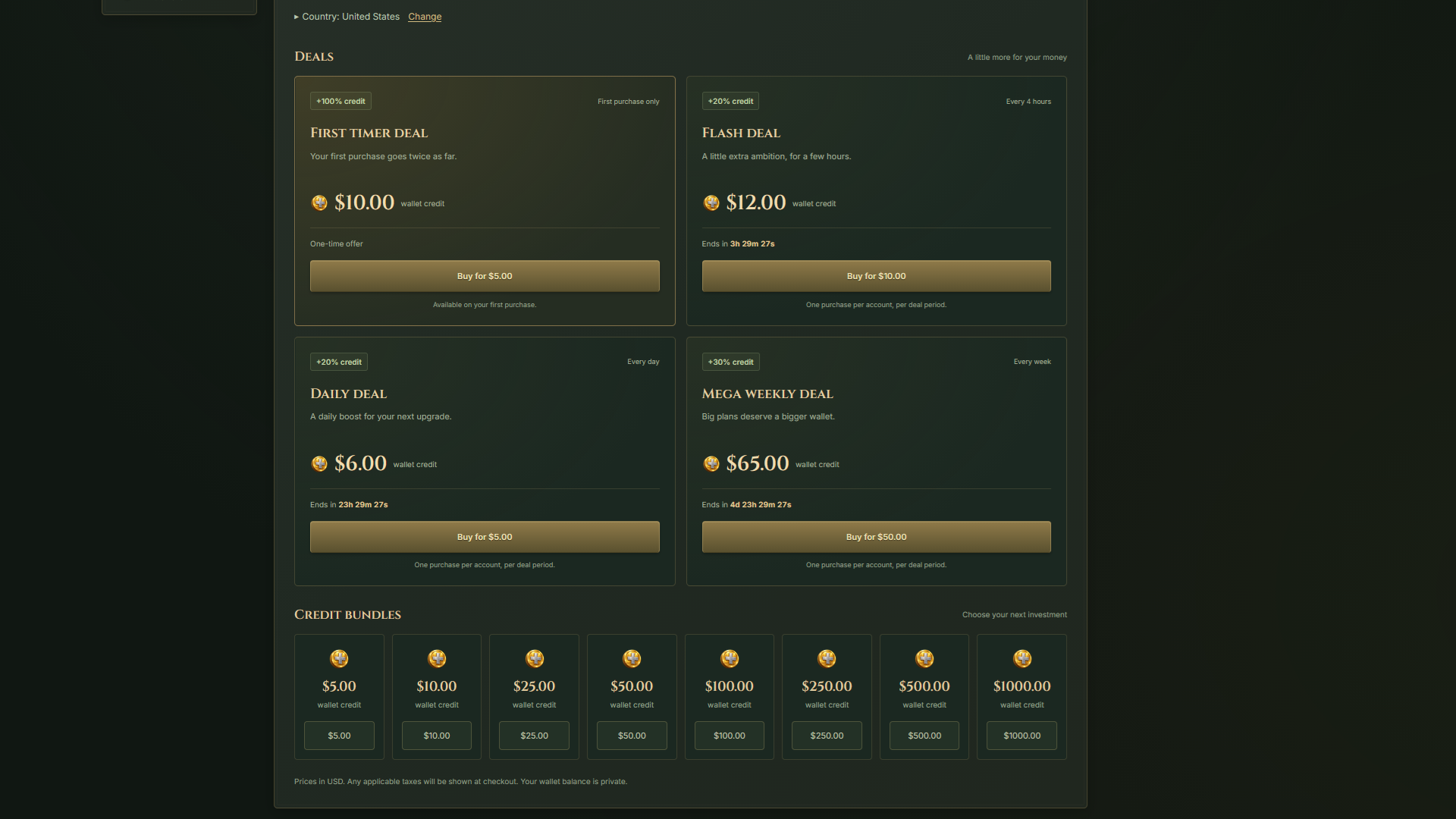Image resolution: width=1456 pixels, height=819 pixels.
Task: Click the coin icon on $5.00 credit bundle
Action: pyautogui.click(x=339, y=658)
